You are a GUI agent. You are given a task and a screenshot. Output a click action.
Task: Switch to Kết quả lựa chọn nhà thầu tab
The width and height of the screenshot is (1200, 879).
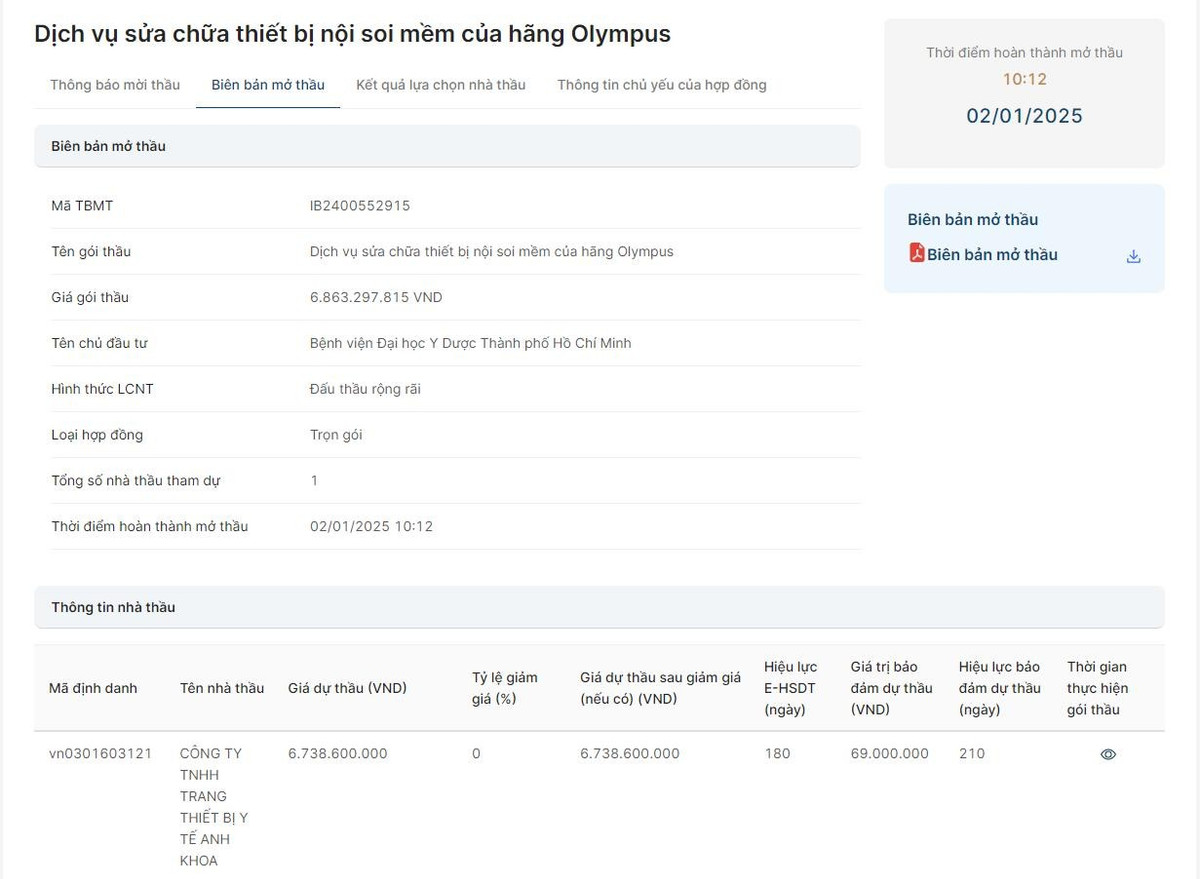pyautogui.click(x=440, y=85)
